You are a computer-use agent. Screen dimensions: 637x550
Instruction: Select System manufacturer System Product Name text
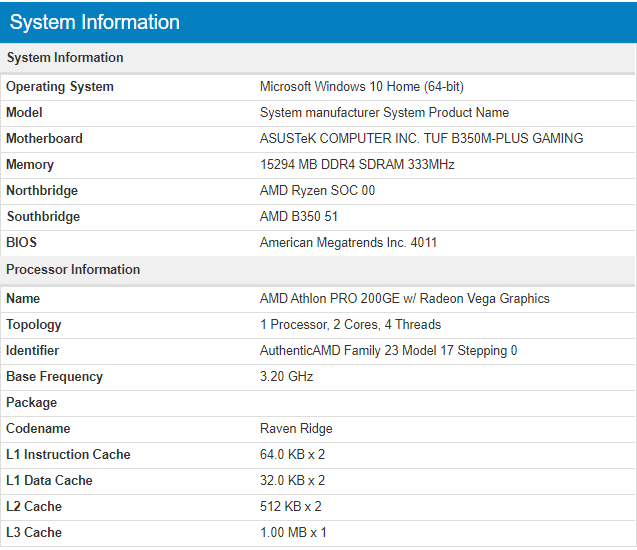(384, 113)
